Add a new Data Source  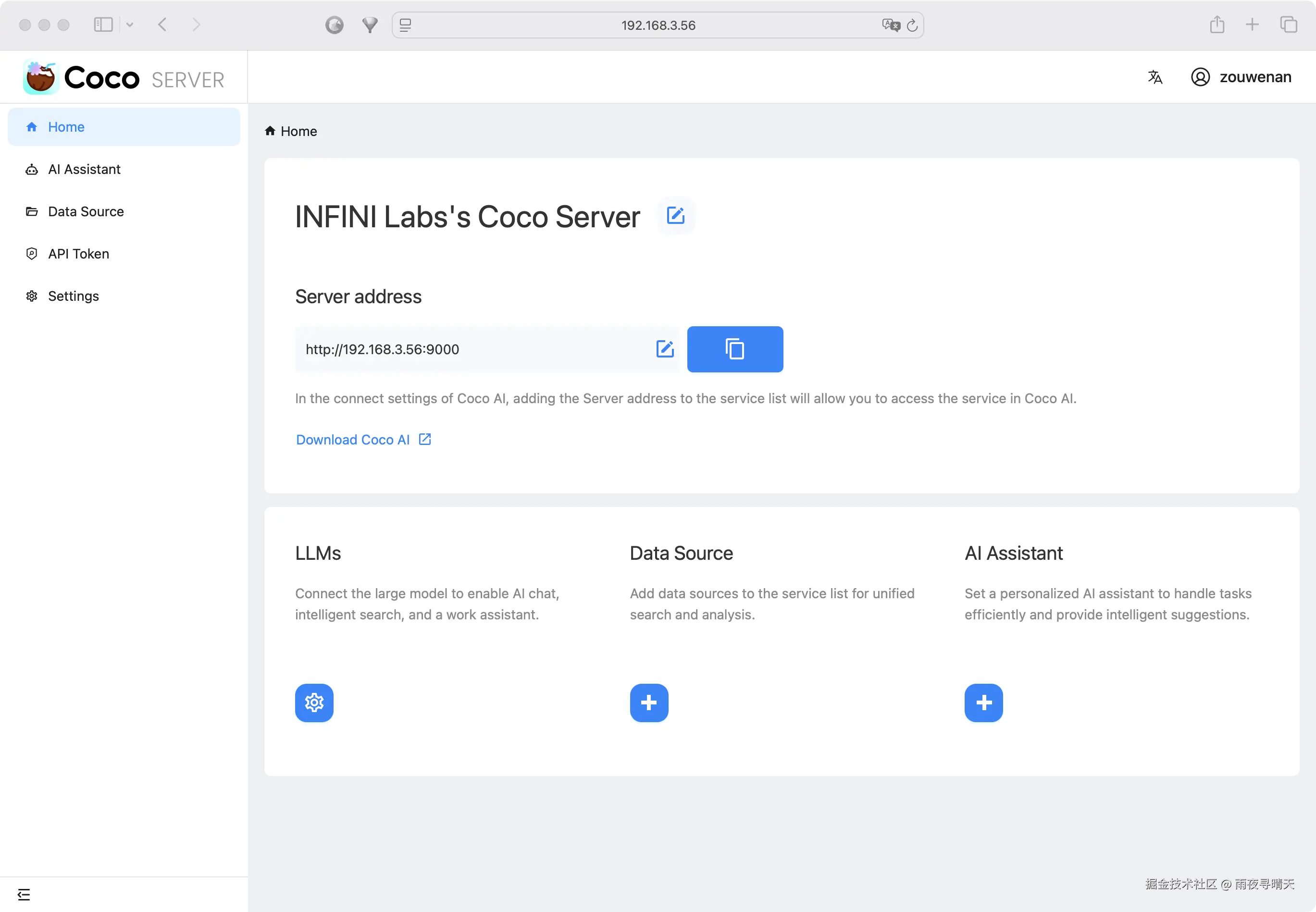click(648, 702)
